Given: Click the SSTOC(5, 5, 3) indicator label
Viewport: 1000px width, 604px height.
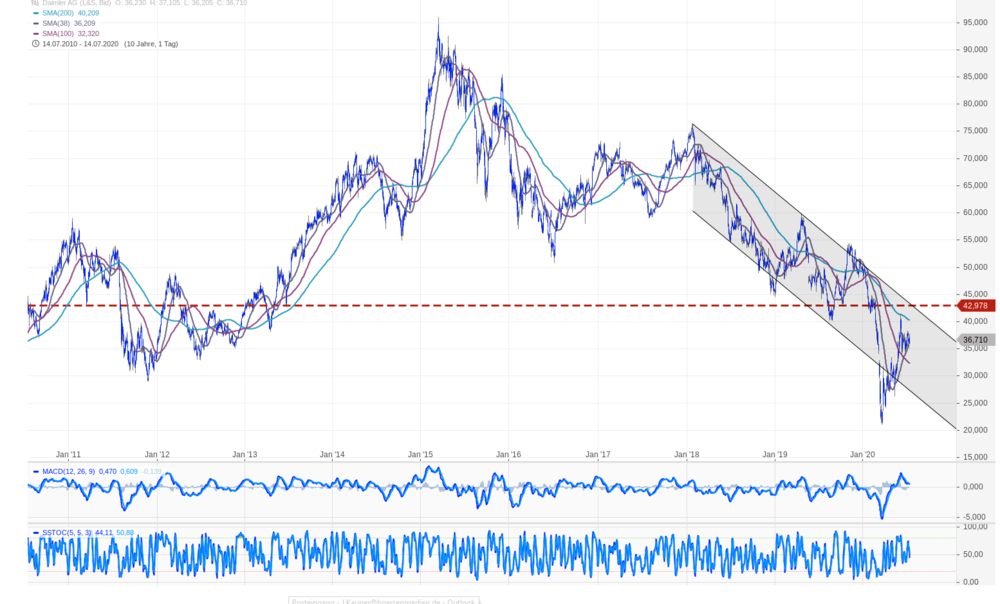Looking at the screenshot, I should 67,533.
